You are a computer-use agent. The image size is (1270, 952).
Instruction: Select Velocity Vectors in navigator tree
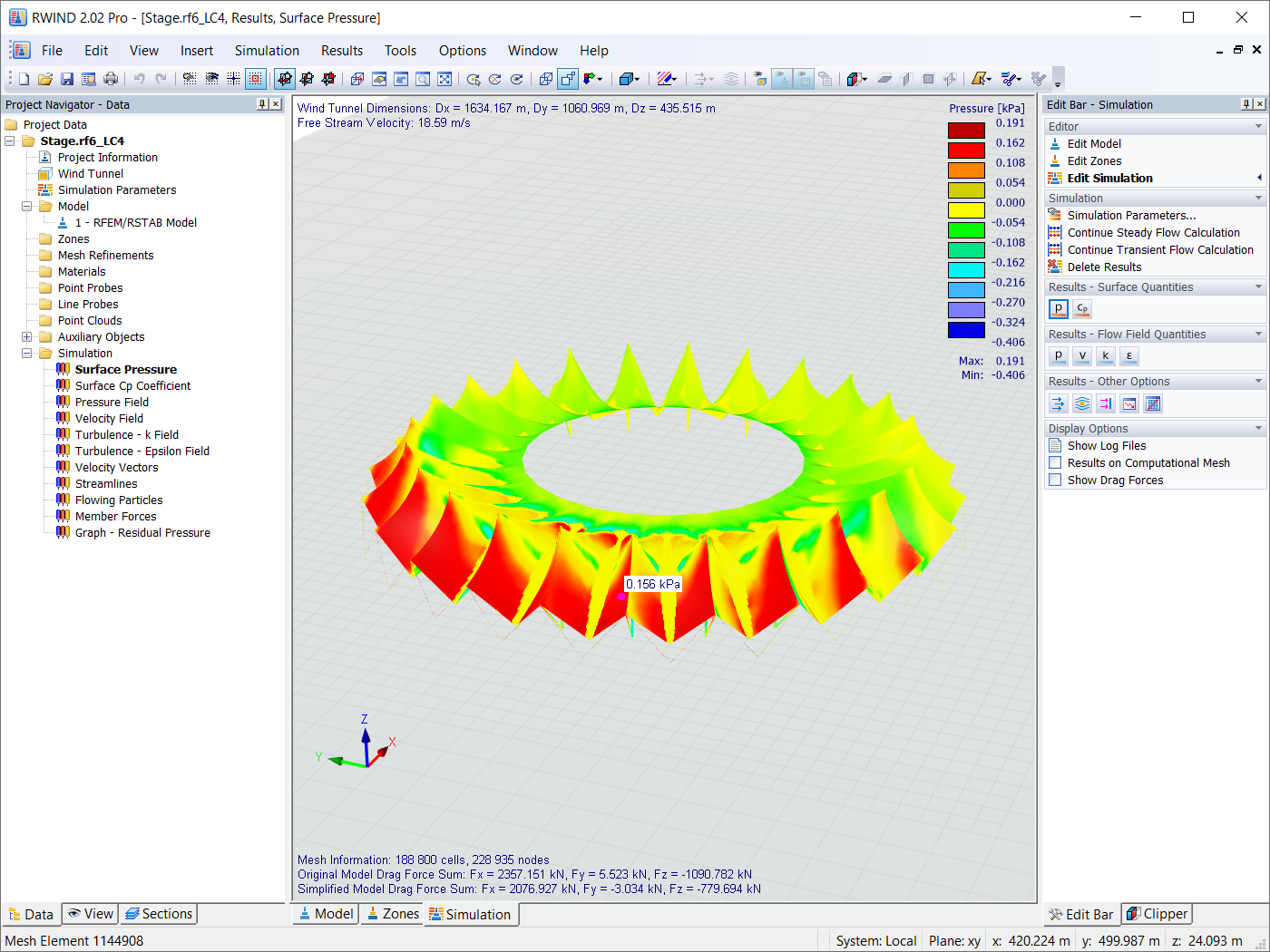click(x=116, y=467)
